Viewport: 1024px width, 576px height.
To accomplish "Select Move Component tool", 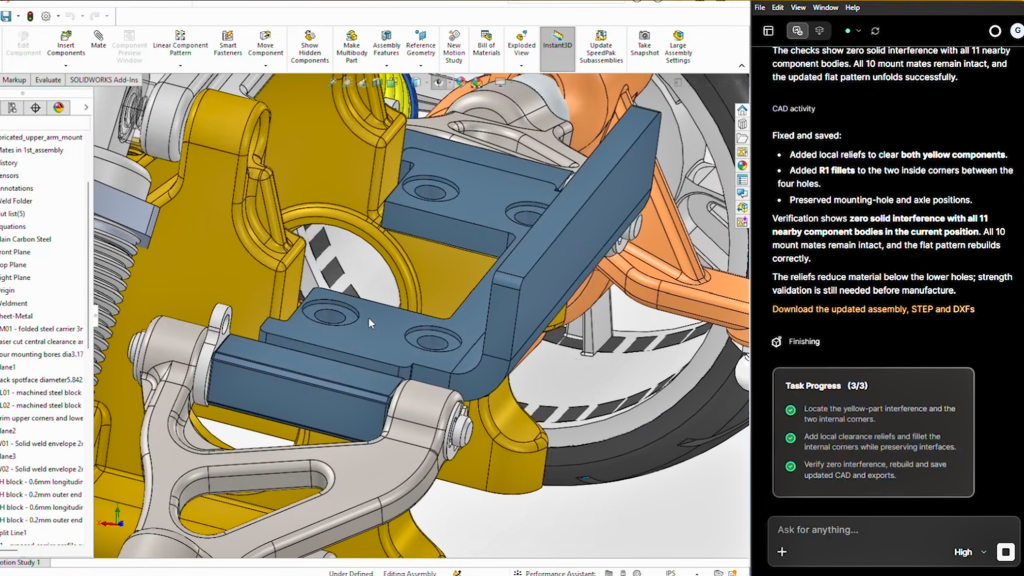I will tap(265, 44).
